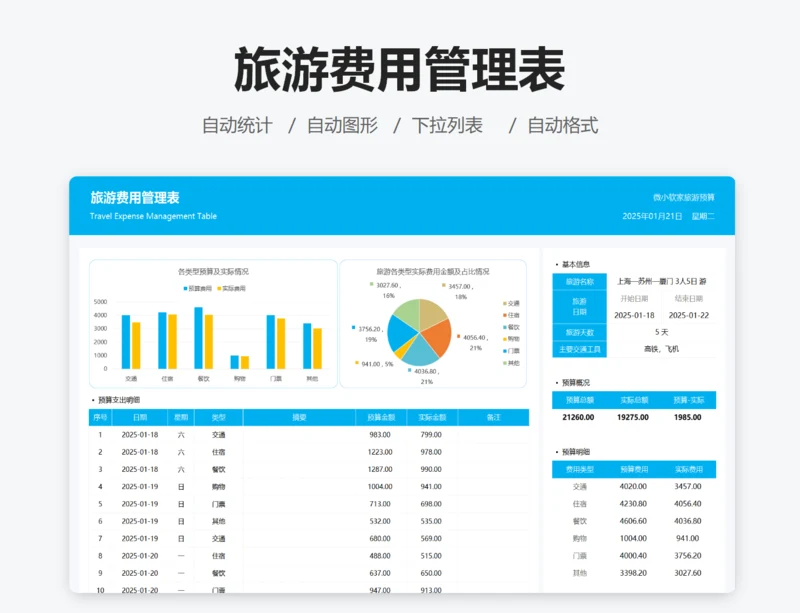
Task: Click the yellow actual bar for 餐饮
Action: pos(209,342)
